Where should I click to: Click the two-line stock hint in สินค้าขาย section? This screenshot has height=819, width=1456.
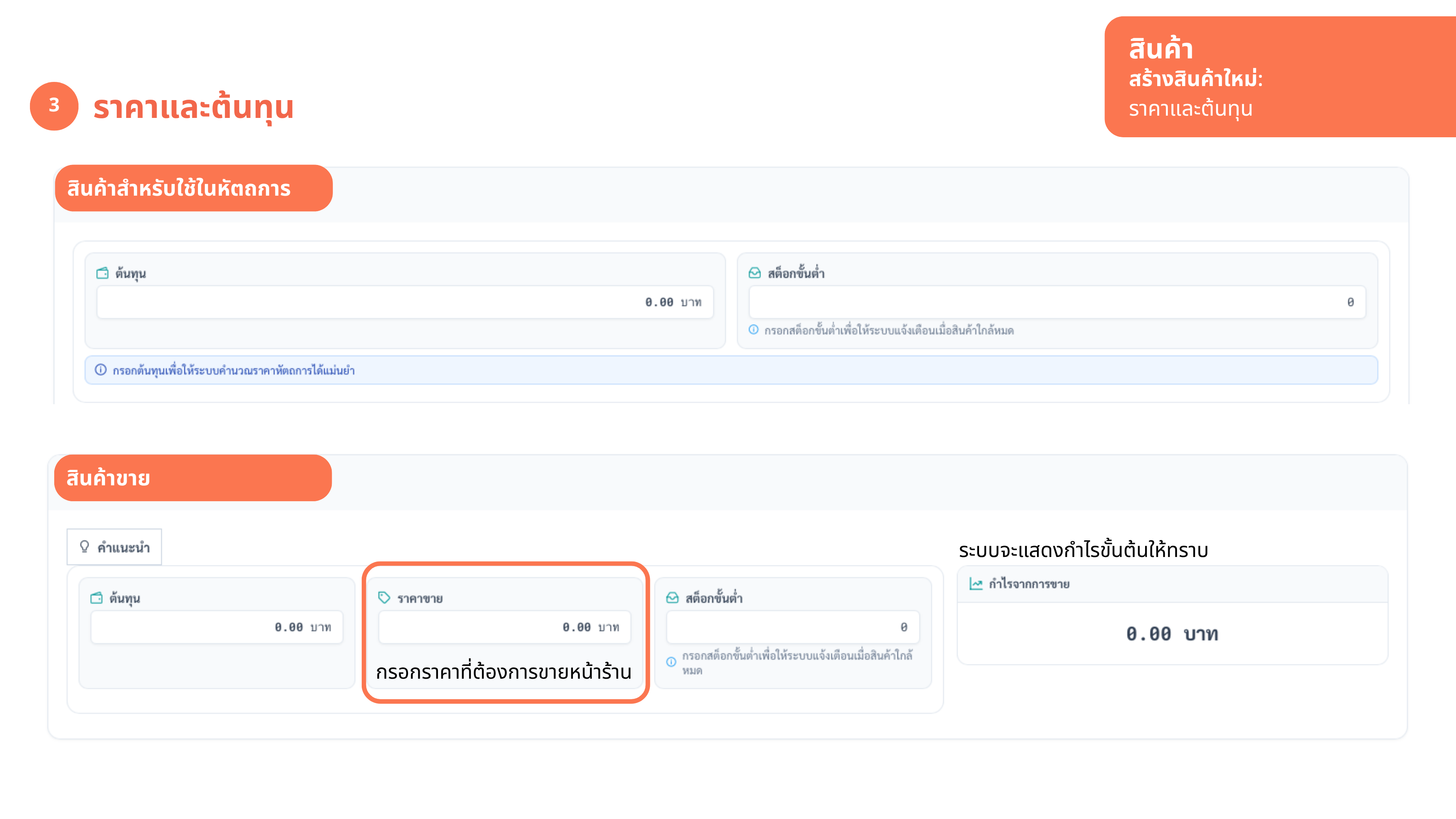(x=797, y=662)
